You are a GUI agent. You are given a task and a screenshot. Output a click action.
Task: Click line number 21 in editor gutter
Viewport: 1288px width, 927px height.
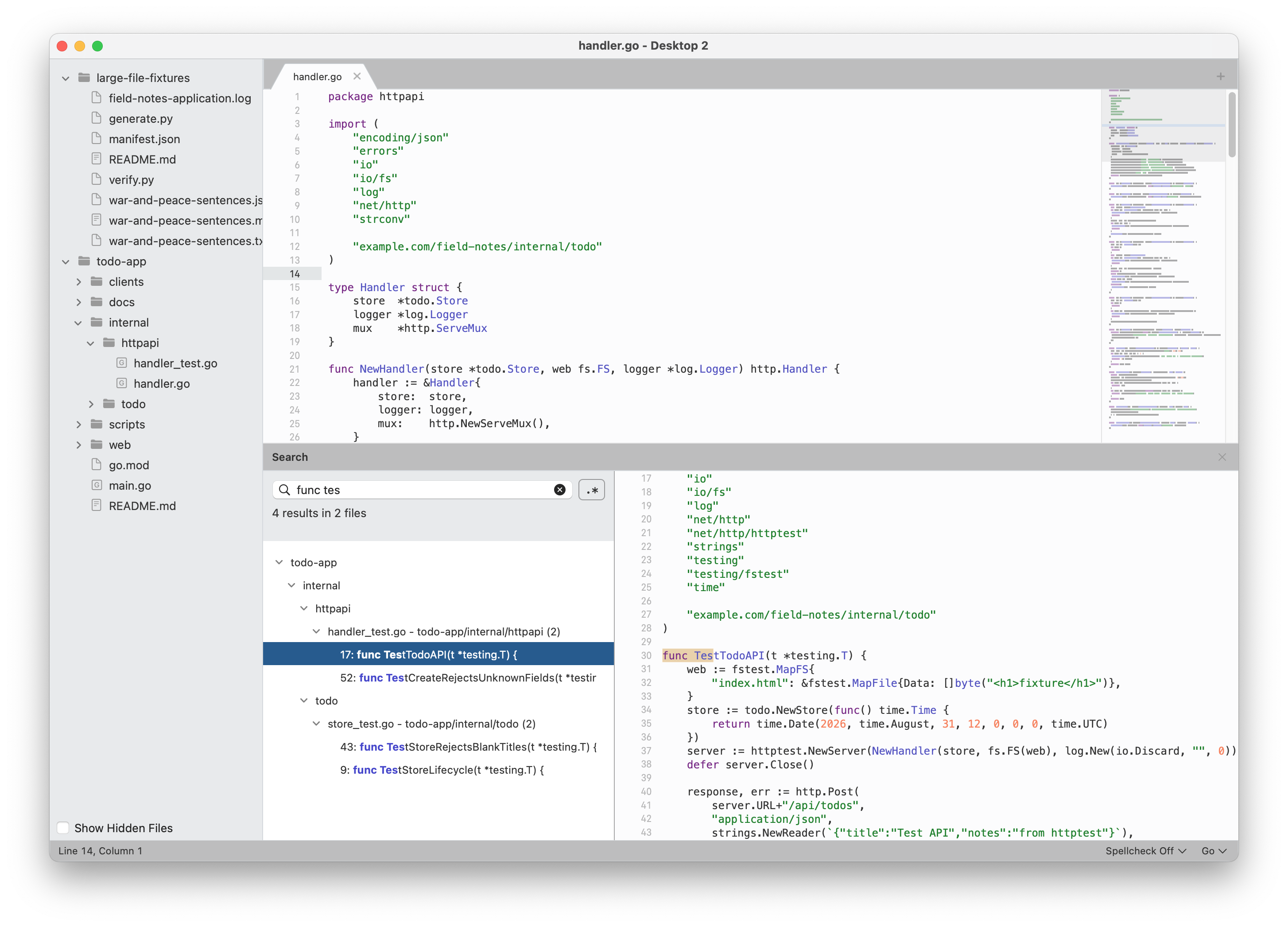(x=294, y=369)
